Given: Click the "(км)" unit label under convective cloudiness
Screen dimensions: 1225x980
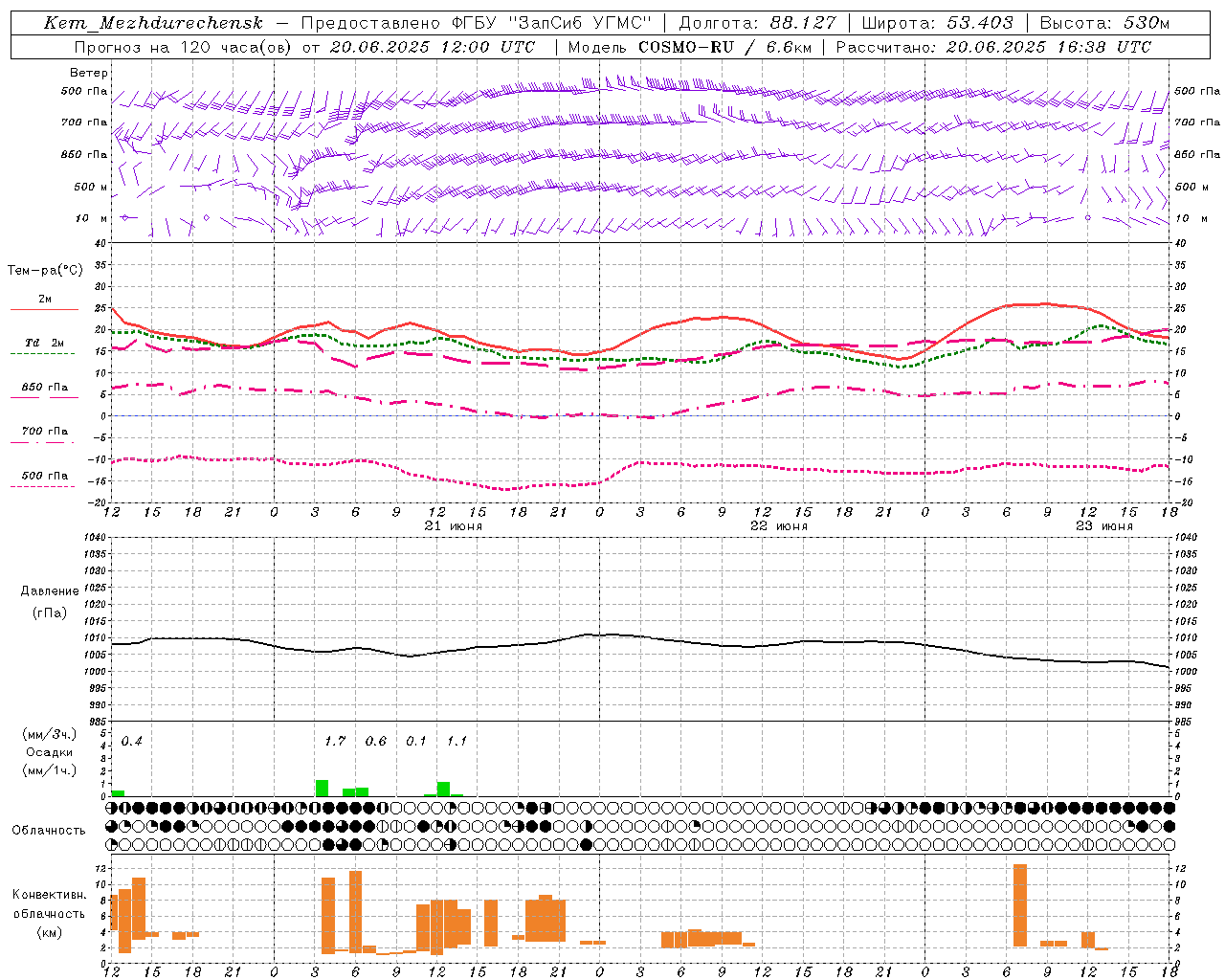Looking at the screenshot, I should click(50, 932).
